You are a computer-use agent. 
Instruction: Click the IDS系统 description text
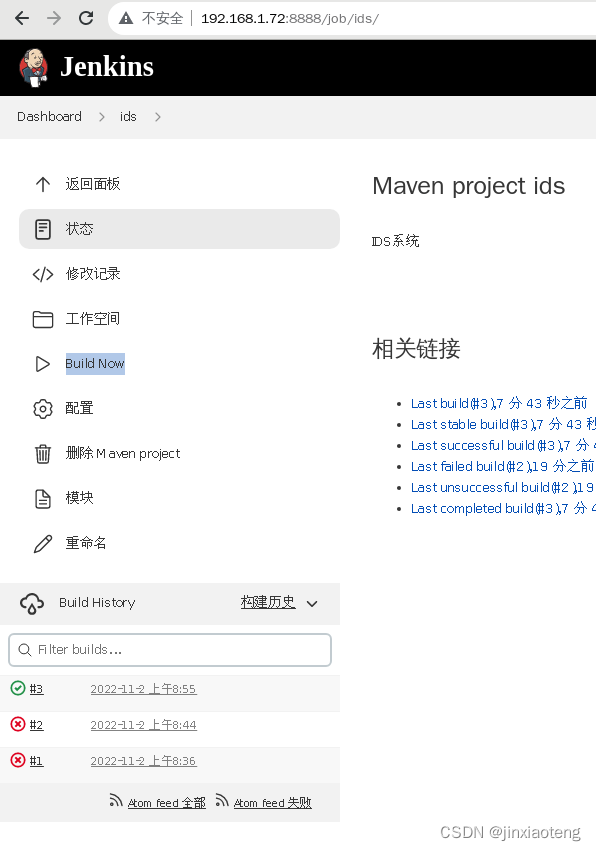(x=395, y=242)
